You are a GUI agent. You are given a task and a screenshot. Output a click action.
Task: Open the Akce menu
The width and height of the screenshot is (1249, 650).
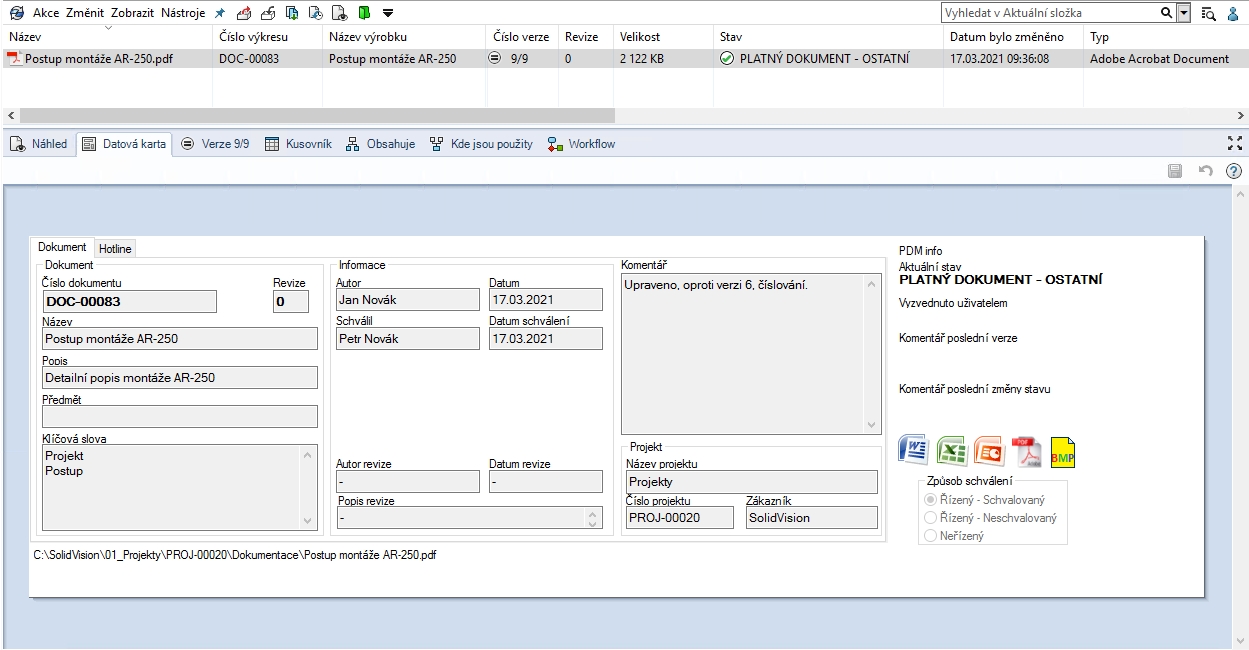[46, 13]
